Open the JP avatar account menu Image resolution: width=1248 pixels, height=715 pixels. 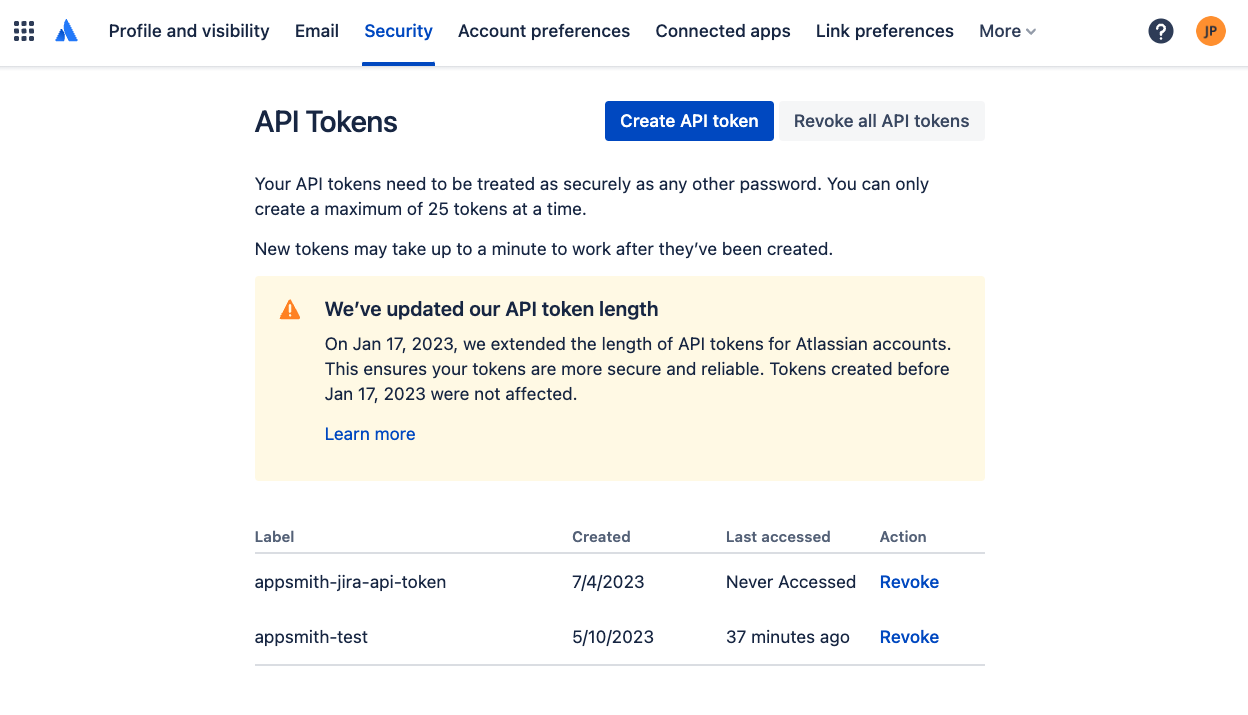click(1210, 31)
